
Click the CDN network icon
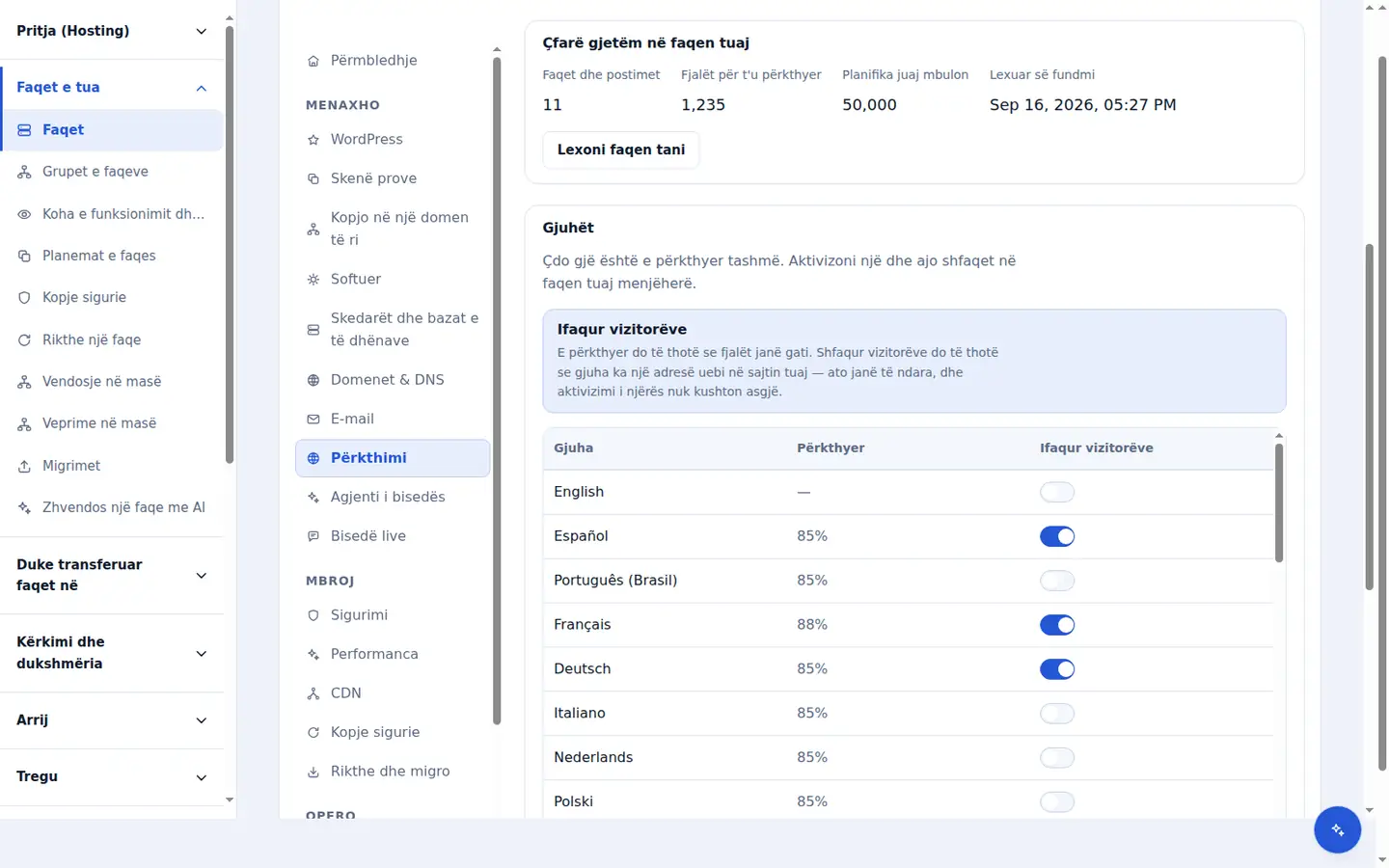(x=313, y=693)
